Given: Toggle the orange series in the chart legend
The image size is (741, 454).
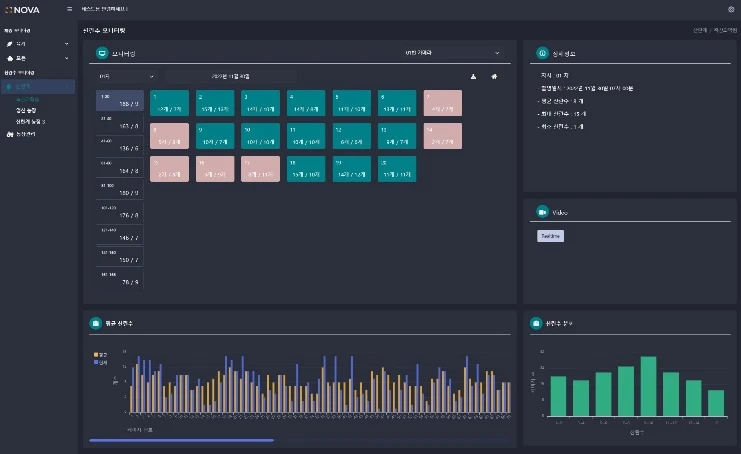Looking at the screenshot, I should pyautogui.click(x=100, y=354).
